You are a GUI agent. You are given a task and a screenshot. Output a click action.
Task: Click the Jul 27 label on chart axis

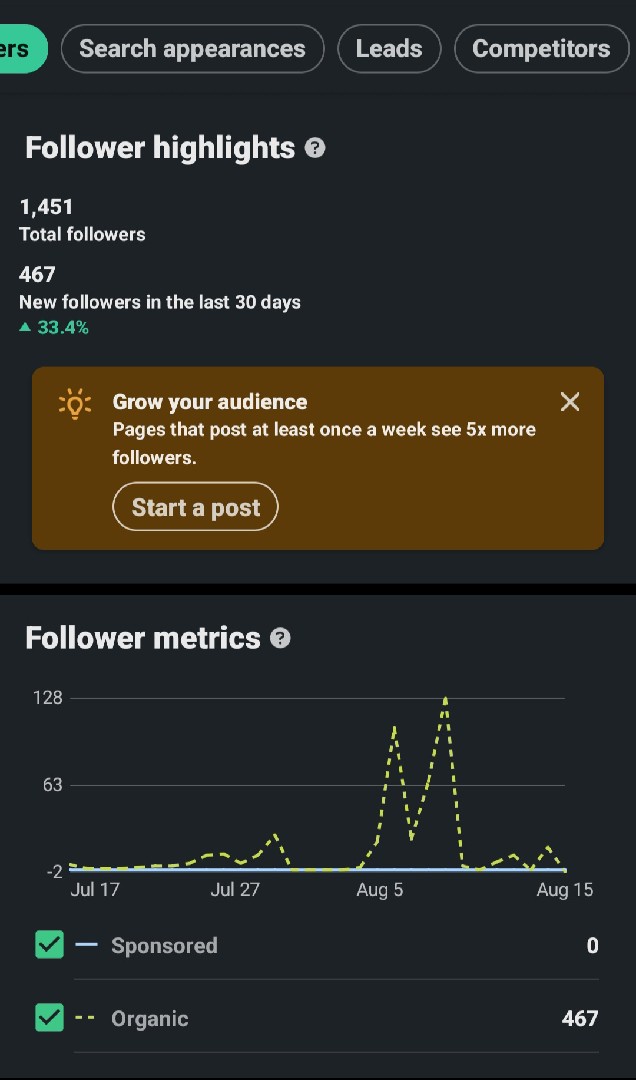tap(235, 890)
